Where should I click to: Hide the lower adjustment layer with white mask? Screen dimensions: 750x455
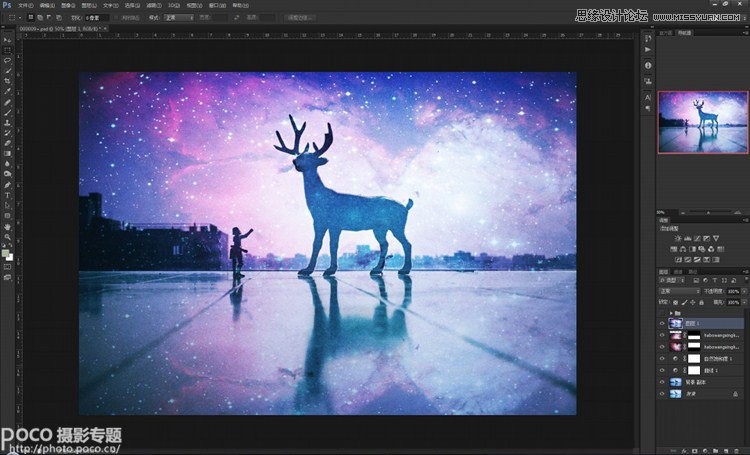pos(662,370)
